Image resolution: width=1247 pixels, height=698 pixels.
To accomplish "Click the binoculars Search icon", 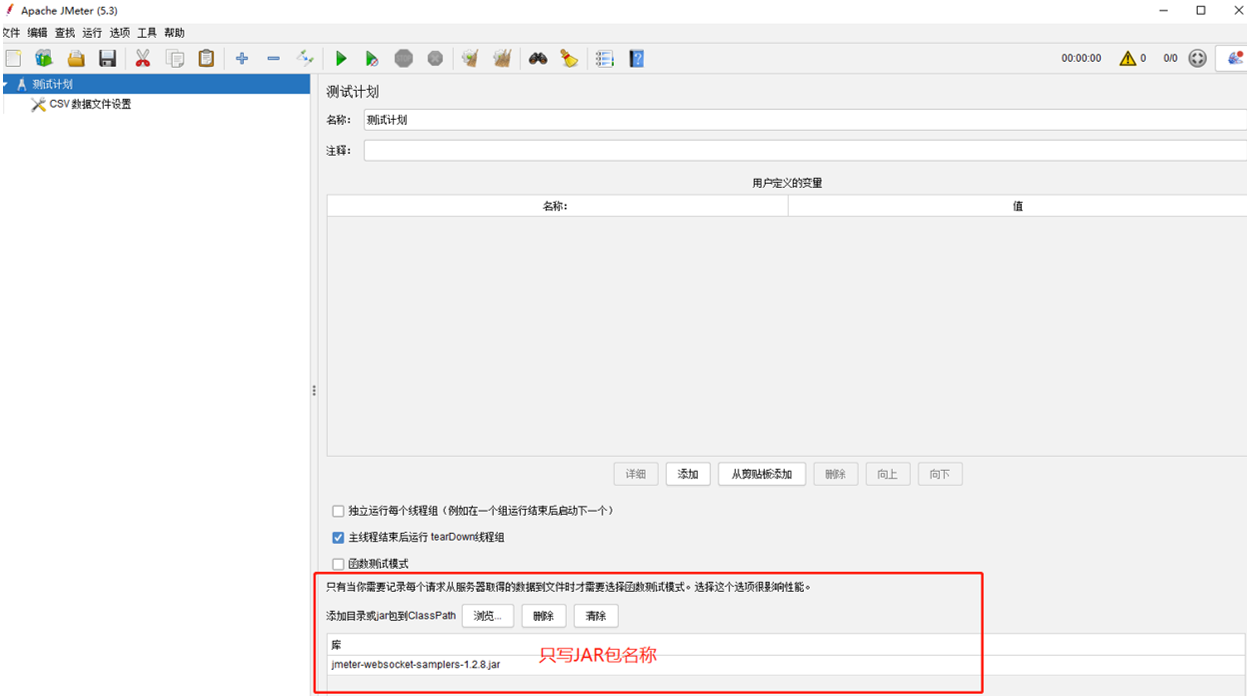I will tap(538, 59).
